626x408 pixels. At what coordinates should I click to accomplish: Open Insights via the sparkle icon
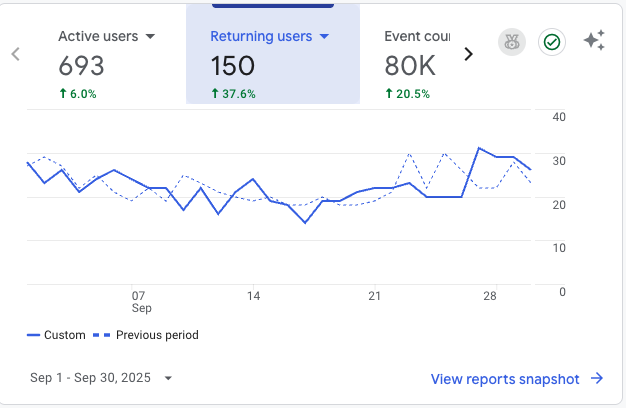pyautogui.click(x=594, y=41)
